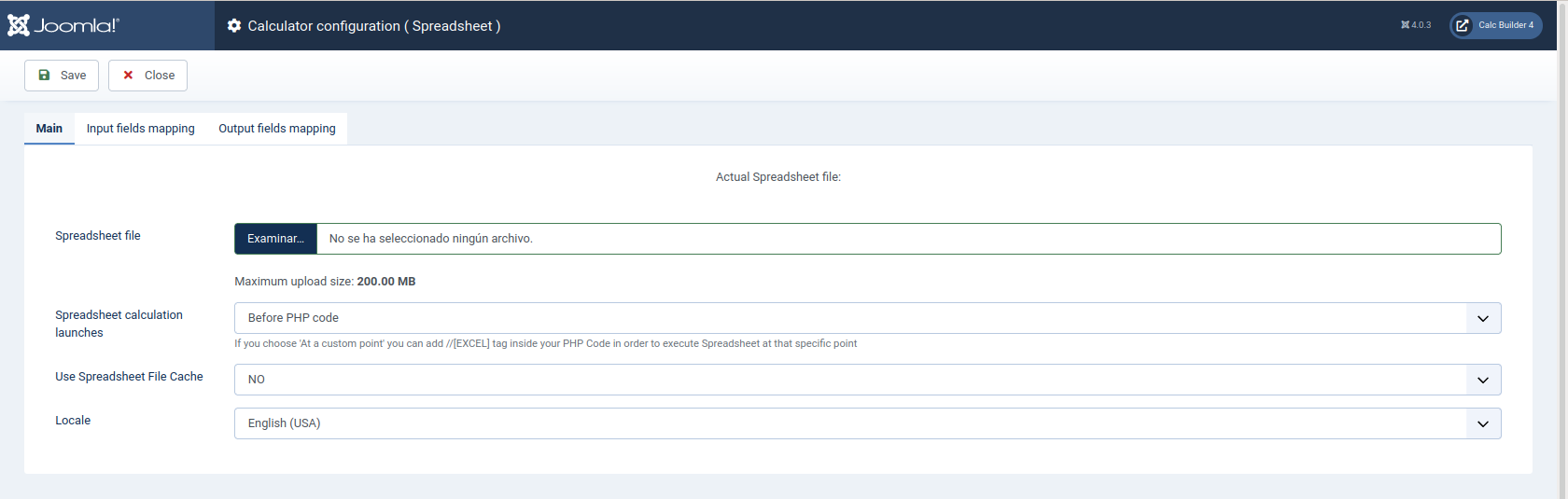The height and width of the screenshot is (499, 1568).
Task: Click the spreadsheet file input field
Action: click(868, 239)
